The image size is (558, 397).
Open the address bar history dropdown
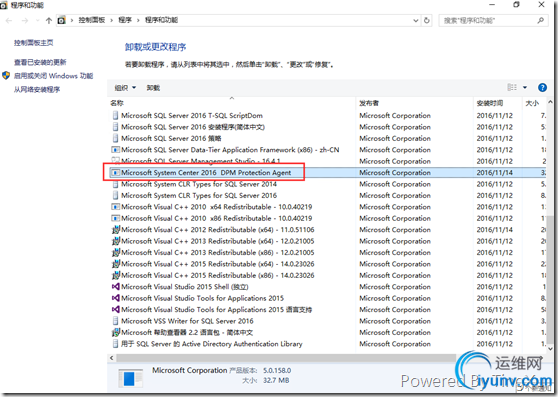pos(415,21)
